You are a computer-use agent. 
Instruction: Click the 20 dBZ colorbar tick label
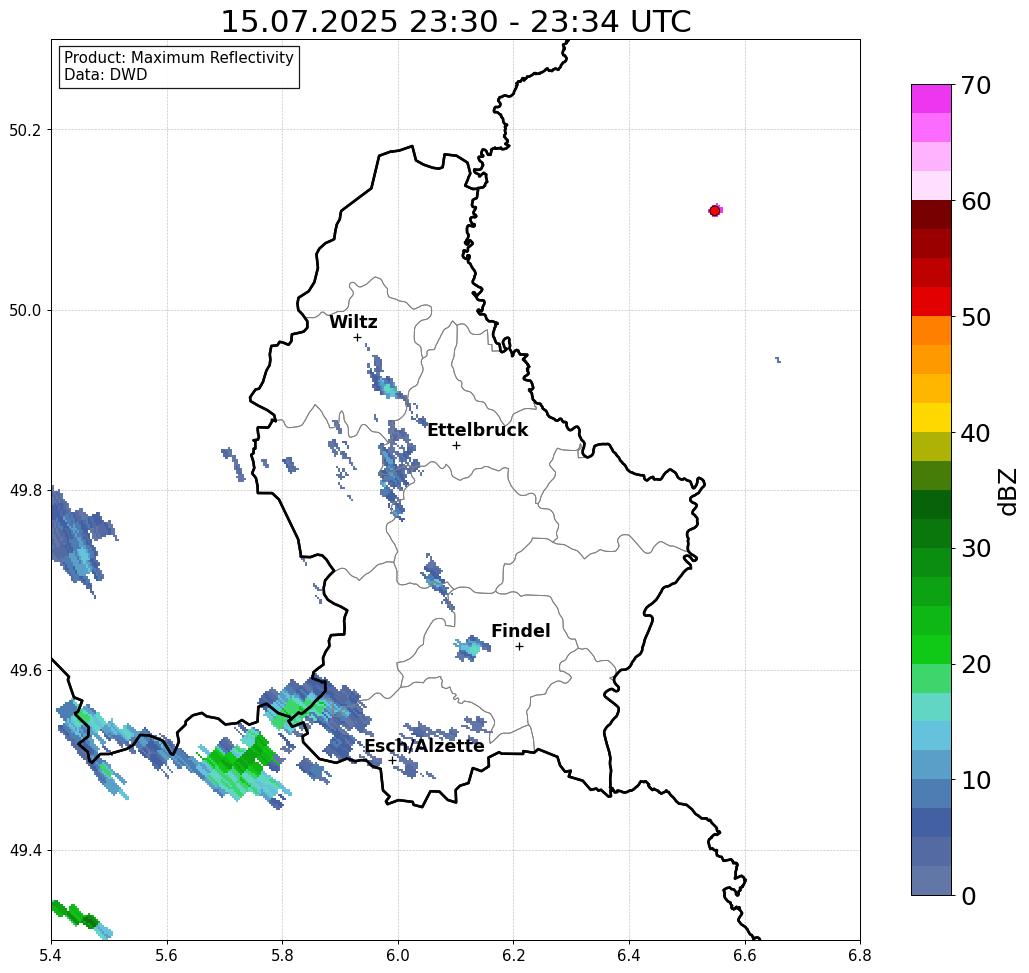tap(976, 665)
